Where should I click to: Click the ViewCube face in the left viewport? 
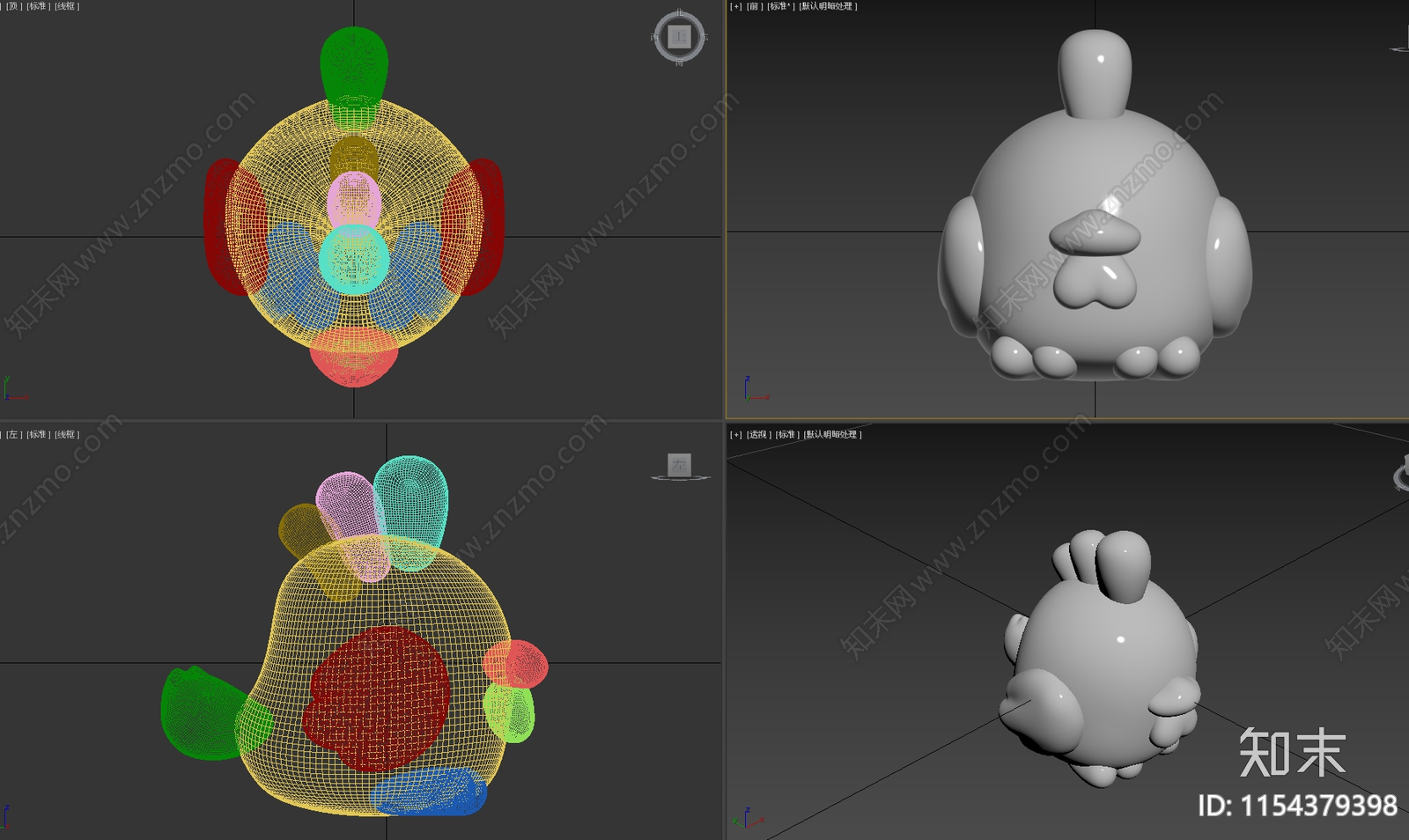tap(679, 464)
